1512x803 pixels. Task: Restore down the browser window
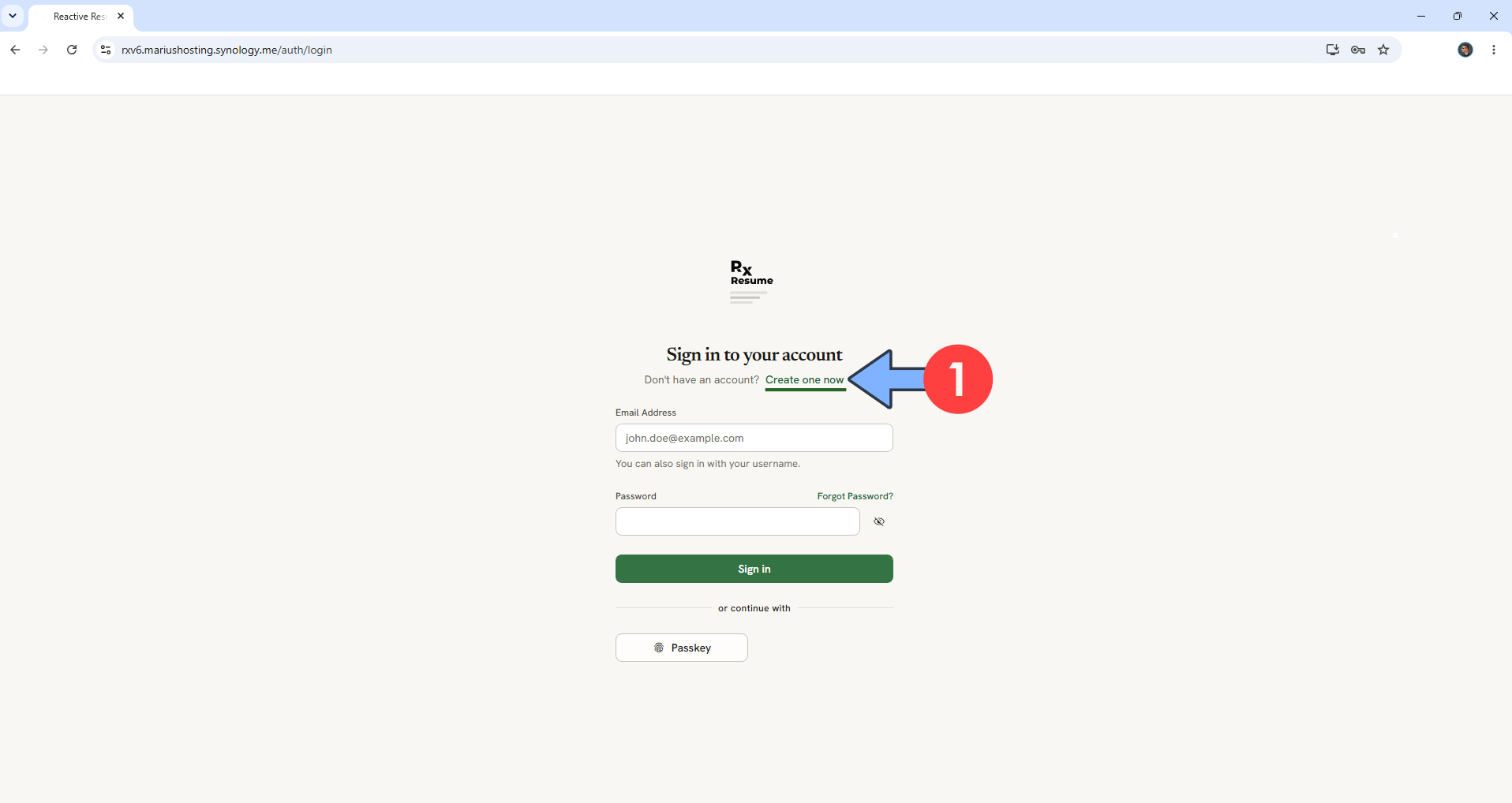[x=1458, y=16]
